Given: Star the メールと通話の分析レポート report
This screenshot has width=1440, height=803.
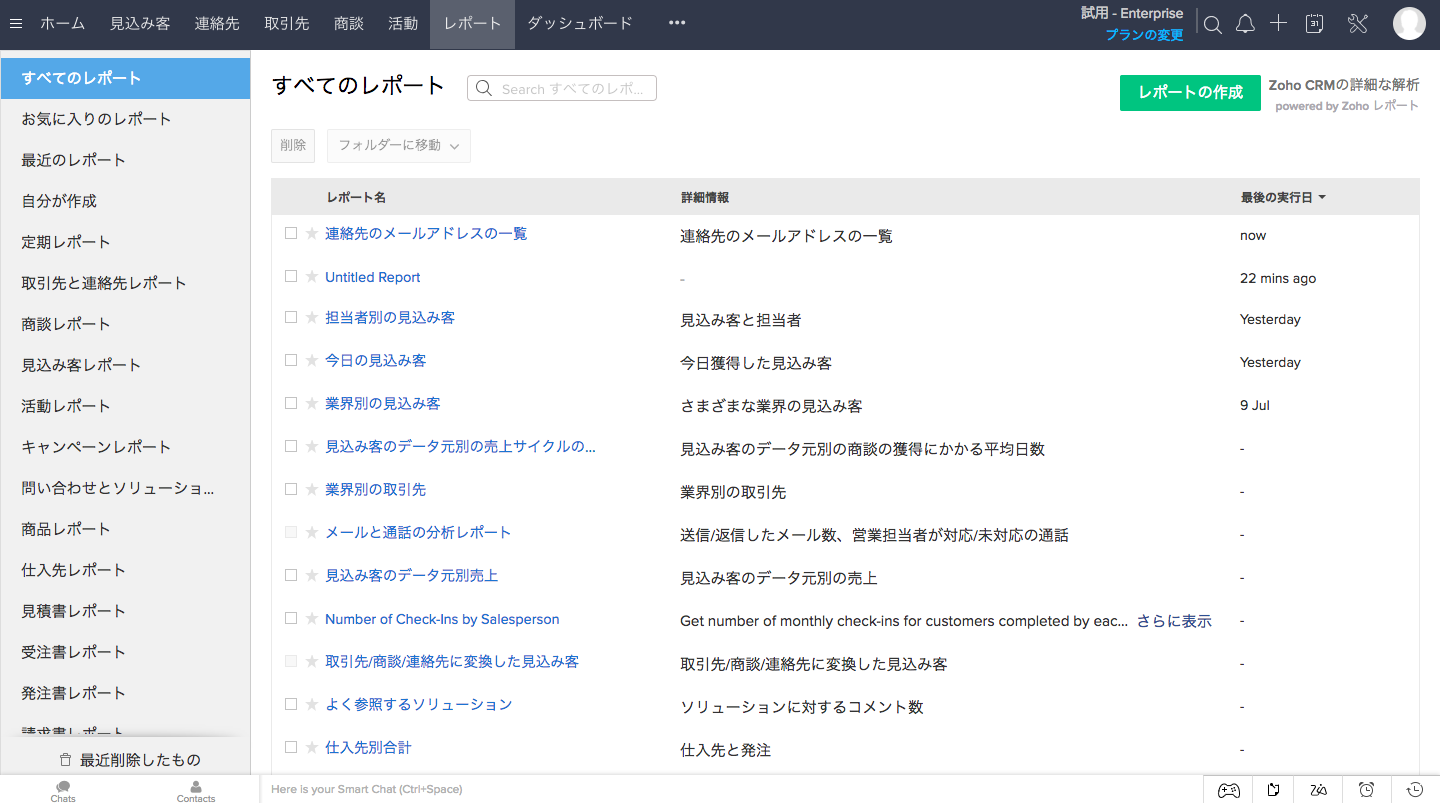Looking at the screenshot, I should coord(312,533).
